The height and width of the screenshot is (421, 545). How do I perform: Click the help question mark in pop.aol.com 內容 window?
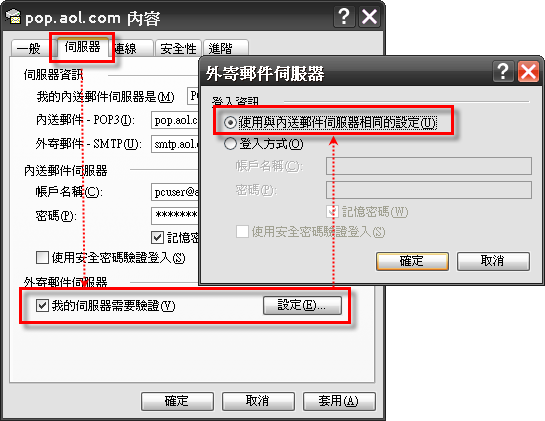(344, 16)
